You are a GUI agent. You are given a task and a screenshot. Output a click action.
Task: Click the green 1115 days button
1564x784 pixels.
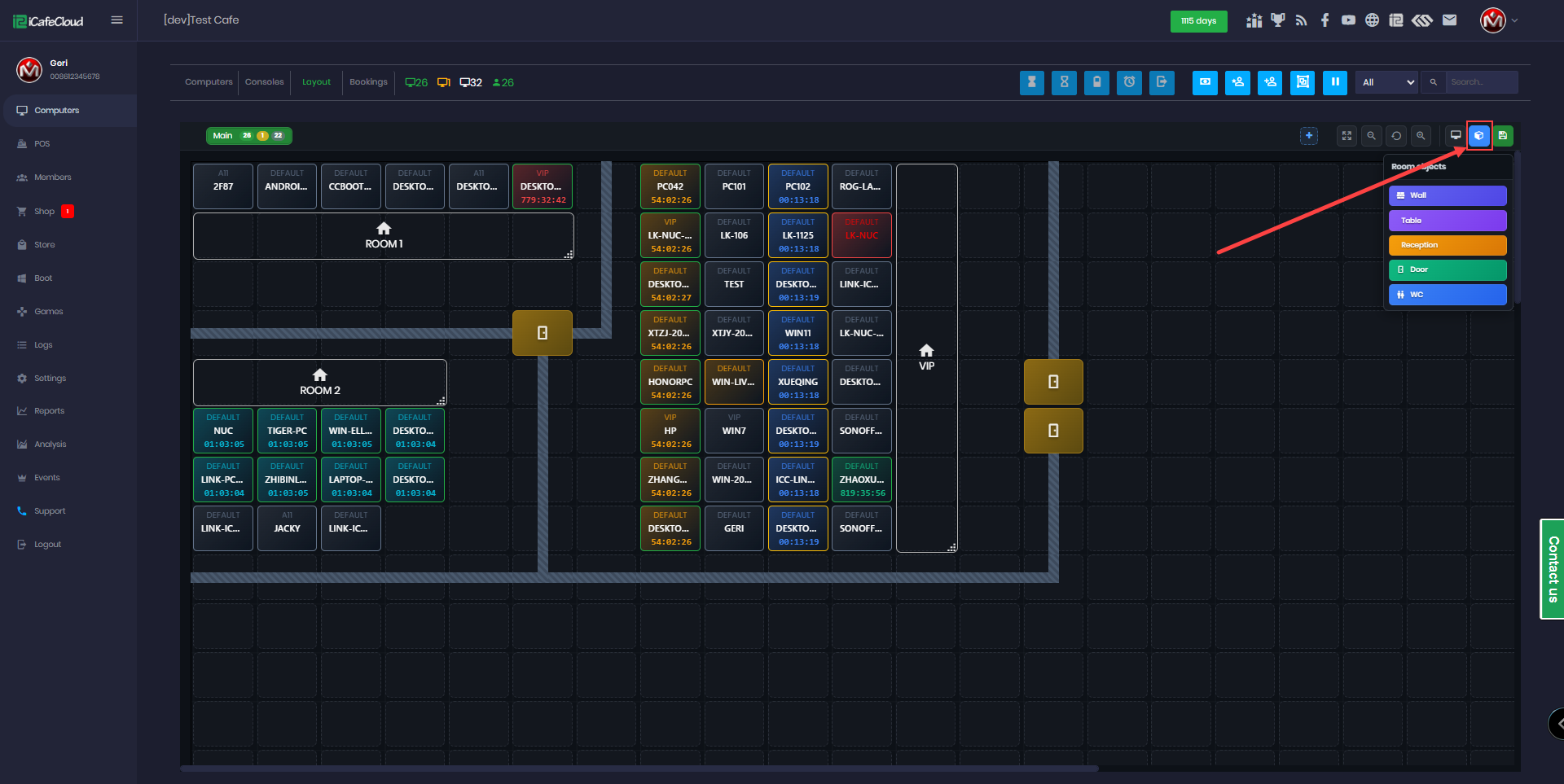coord(1198,21)
